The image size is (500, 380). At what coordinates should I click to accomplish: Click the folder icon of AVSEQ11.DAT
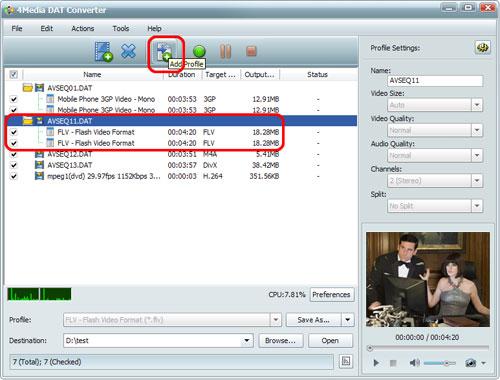click(28, 121)
